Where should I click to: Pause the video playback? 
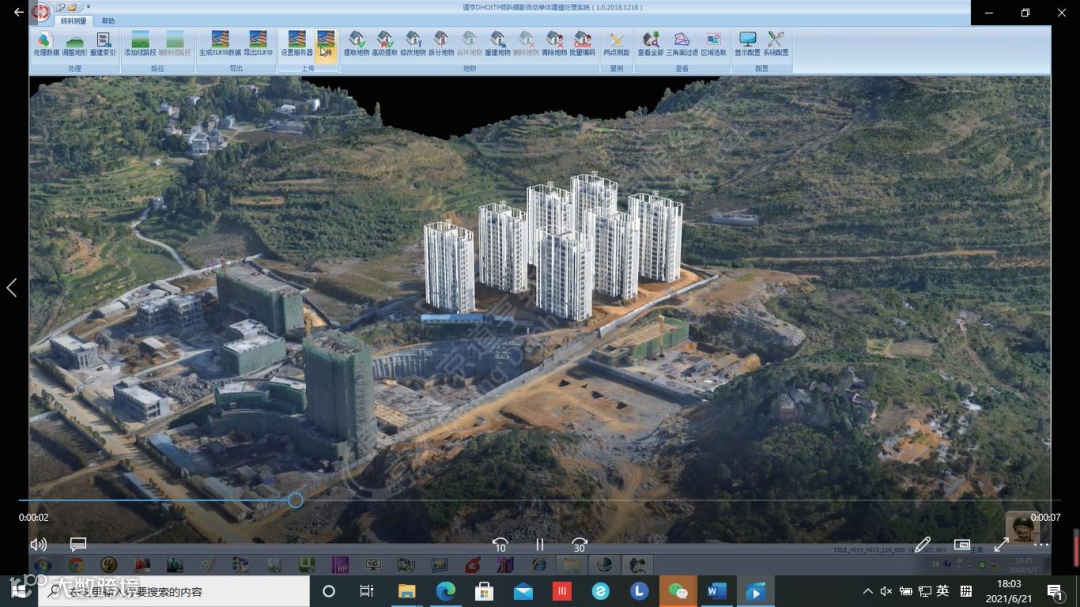click(x=540, y=545)
